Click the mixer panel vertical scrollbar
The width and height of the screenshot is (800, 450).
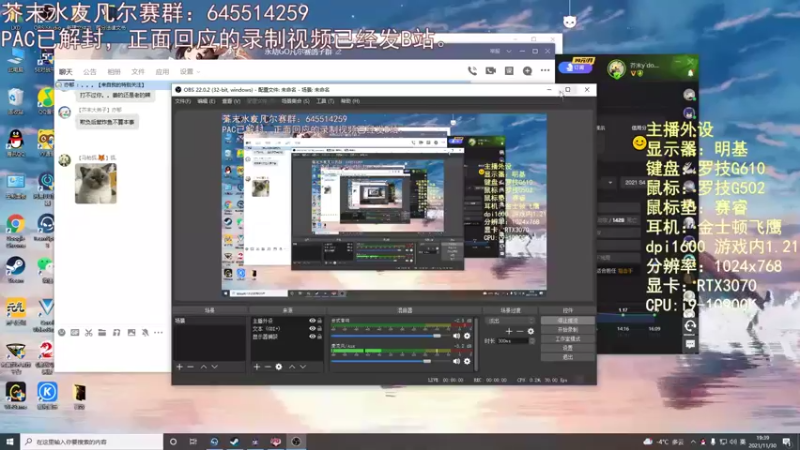tap(476, 343)
